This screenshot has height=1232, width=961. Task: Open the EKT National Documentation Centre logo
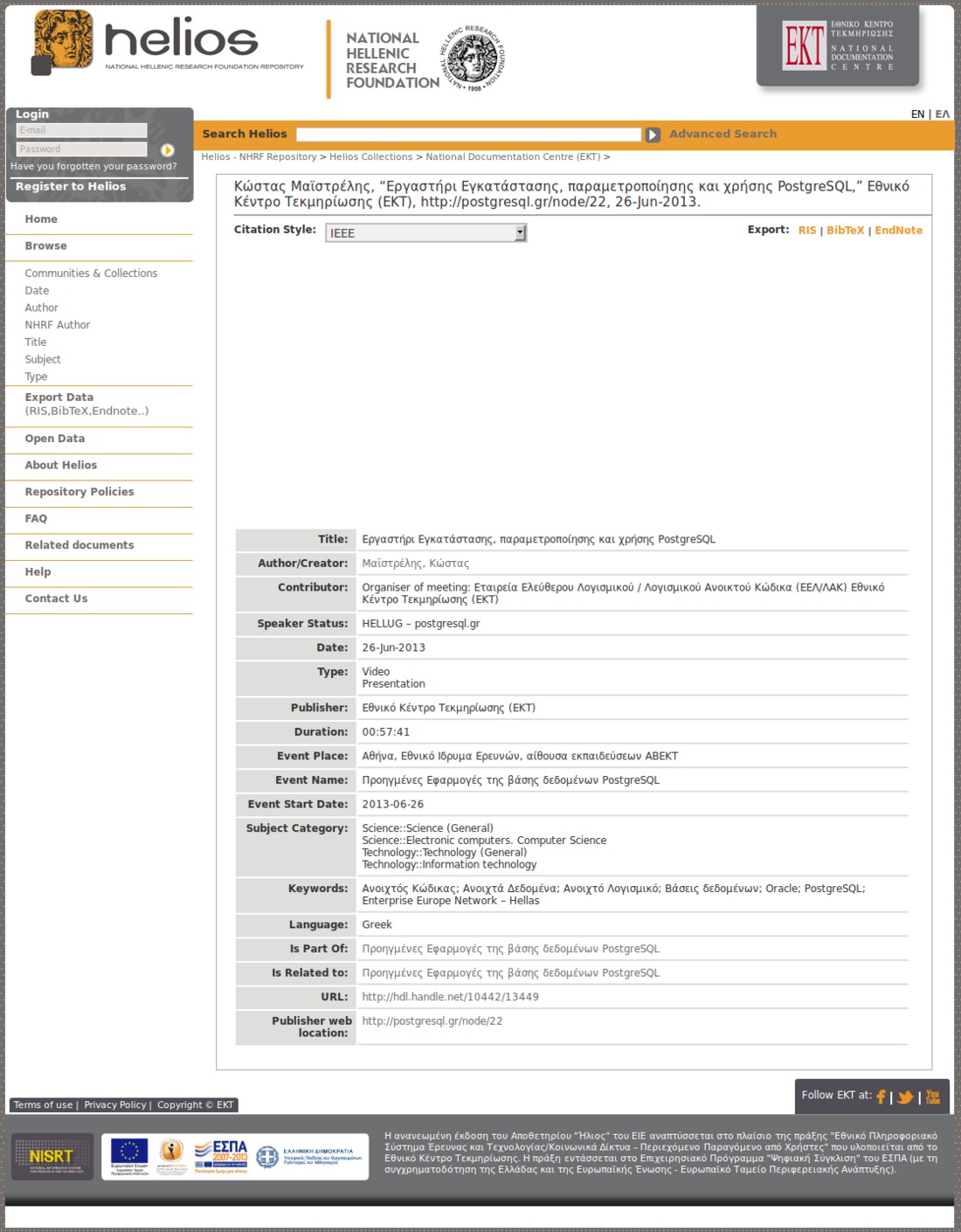(838, 45)
